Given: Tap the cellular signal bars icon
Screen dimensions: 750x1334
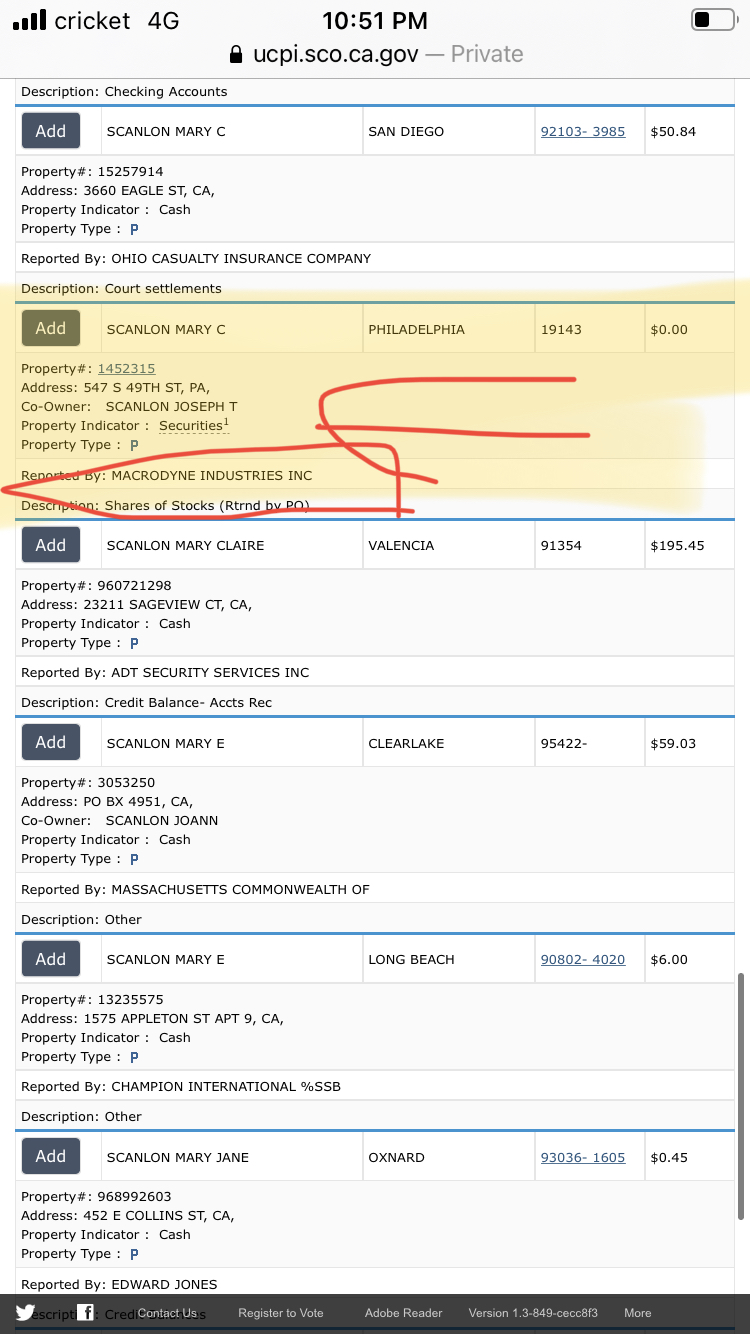Looking at the screenshot, I should [29, 20].
